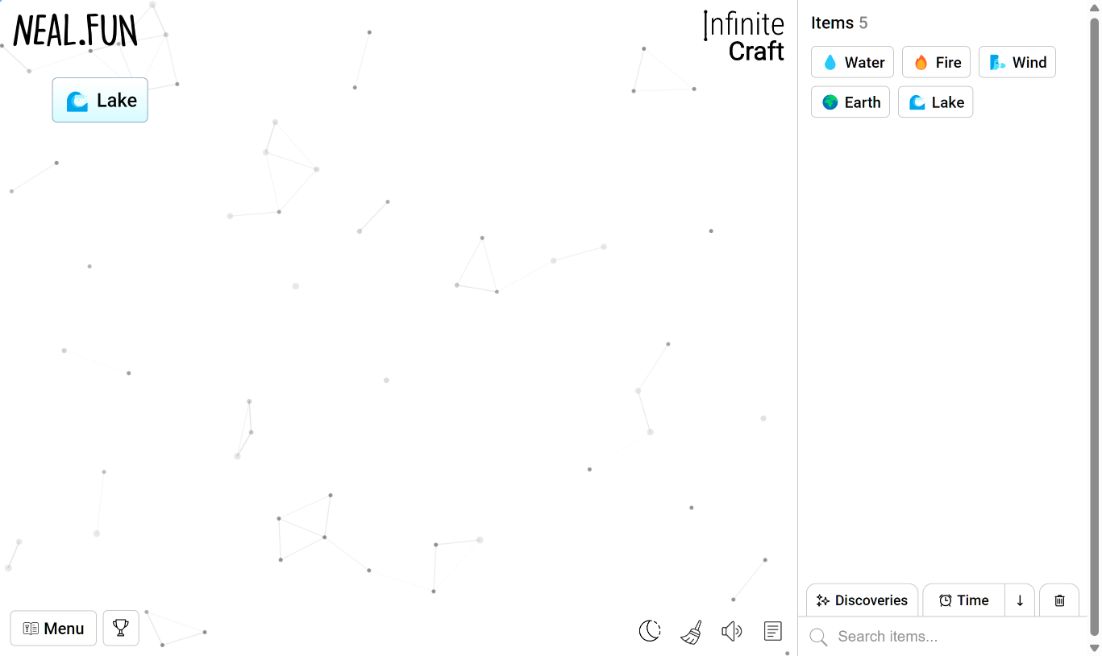1102x656 pixels.
Task: Click the trash delete icon
Action: [1059, 600]
